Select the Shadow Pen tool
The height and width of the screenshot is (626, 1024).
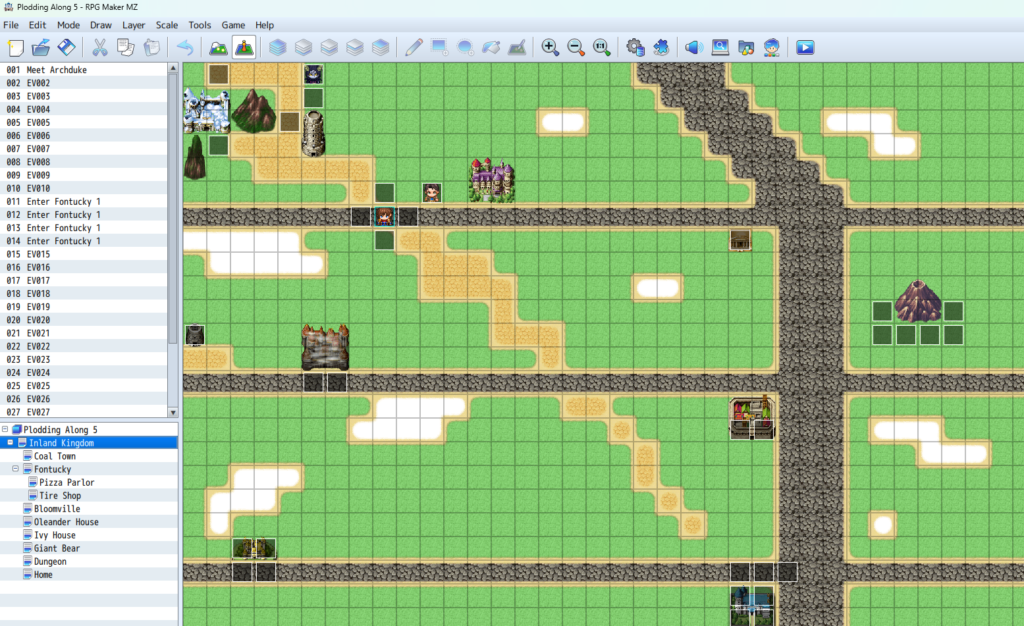(x=517, y=48)
